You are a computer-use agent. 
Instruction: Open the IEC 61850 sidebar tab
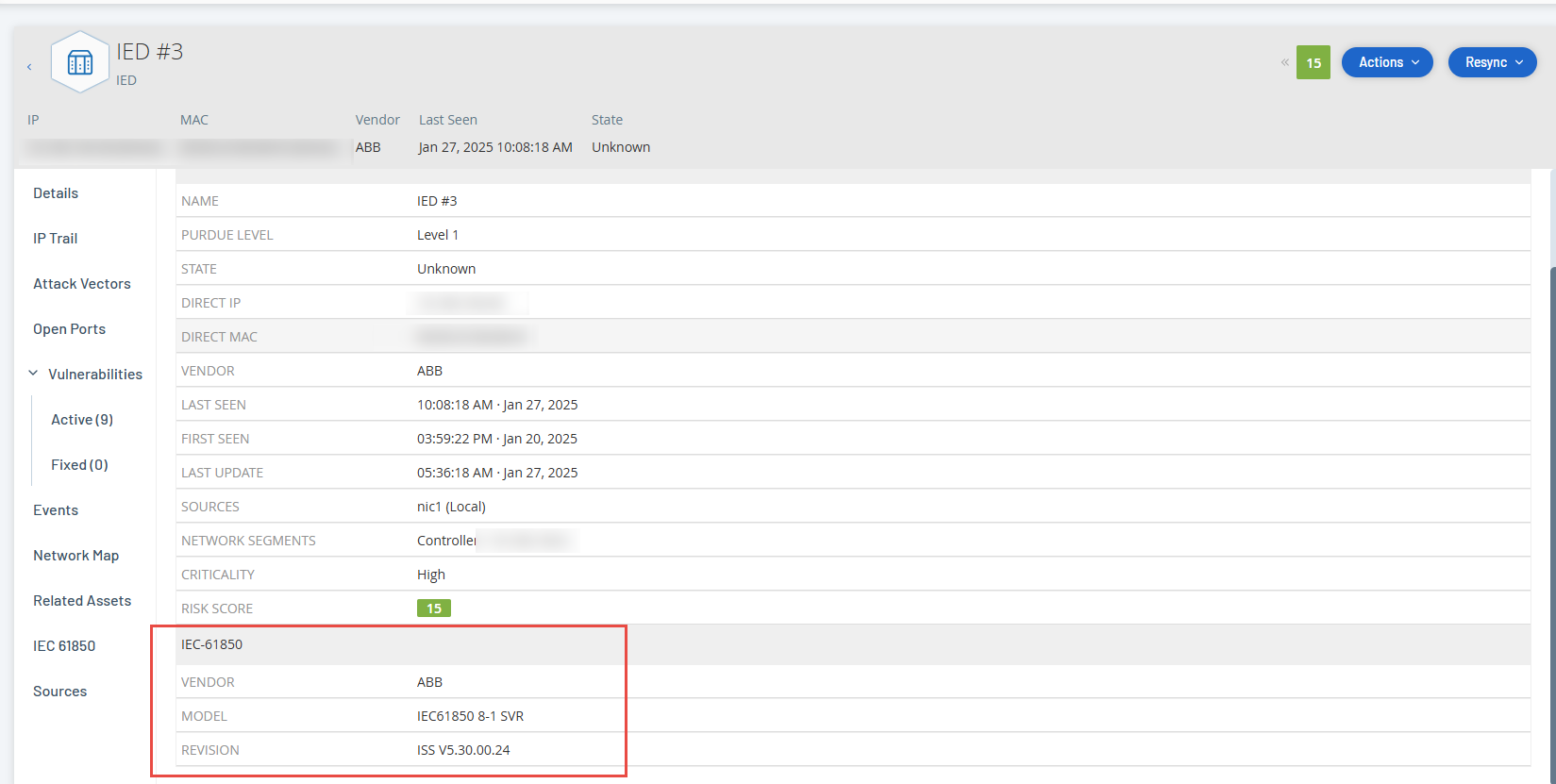pos(64,646)
